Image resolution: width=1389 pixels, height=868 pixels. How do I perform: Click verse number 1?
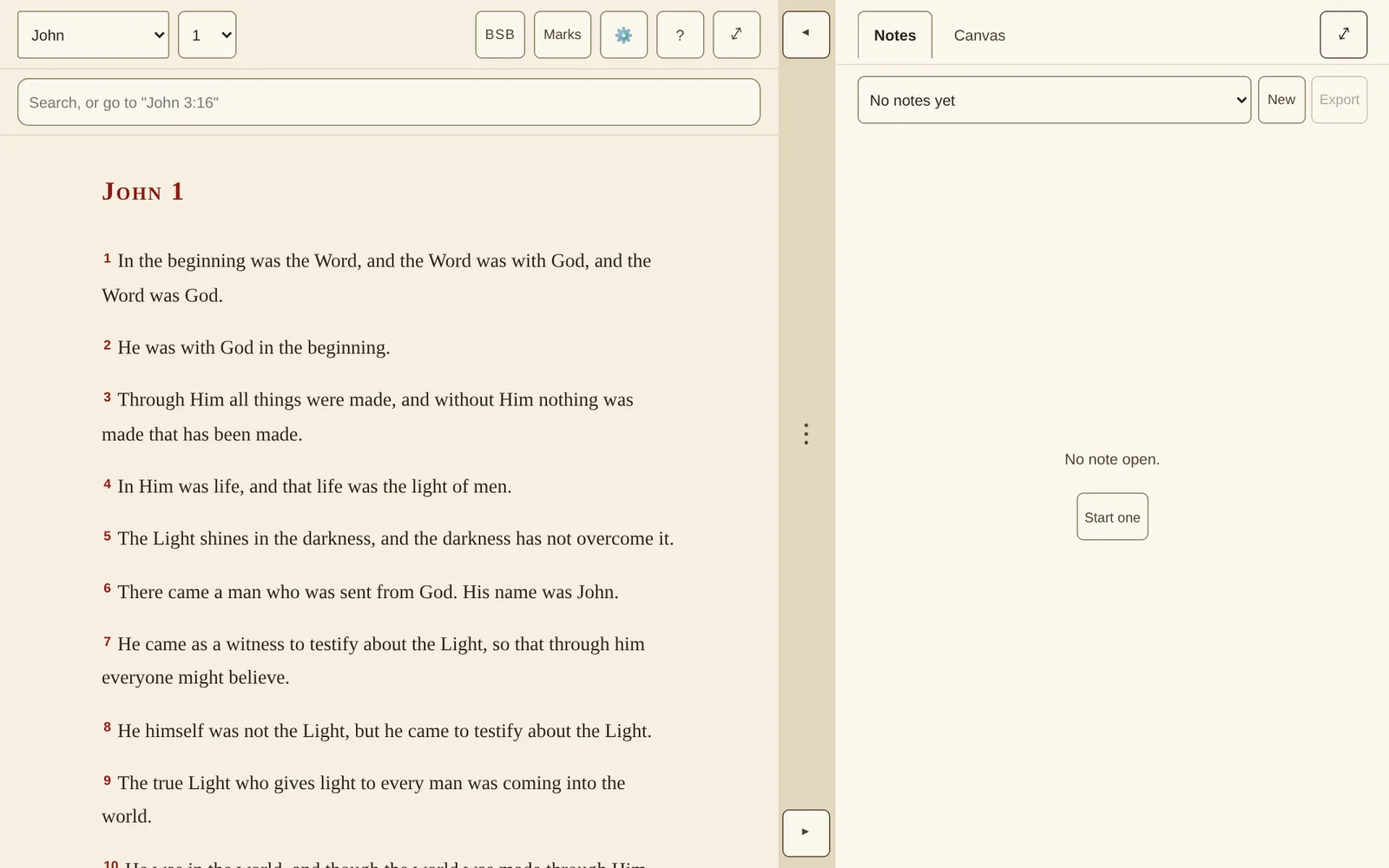(x=108, y=258)
